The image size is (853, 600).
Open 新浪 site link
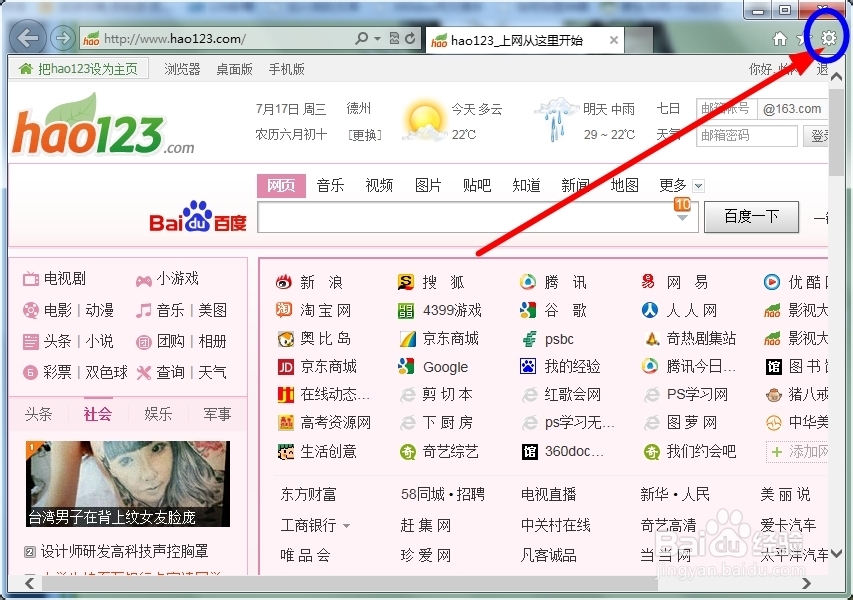(x=322, y=282)
